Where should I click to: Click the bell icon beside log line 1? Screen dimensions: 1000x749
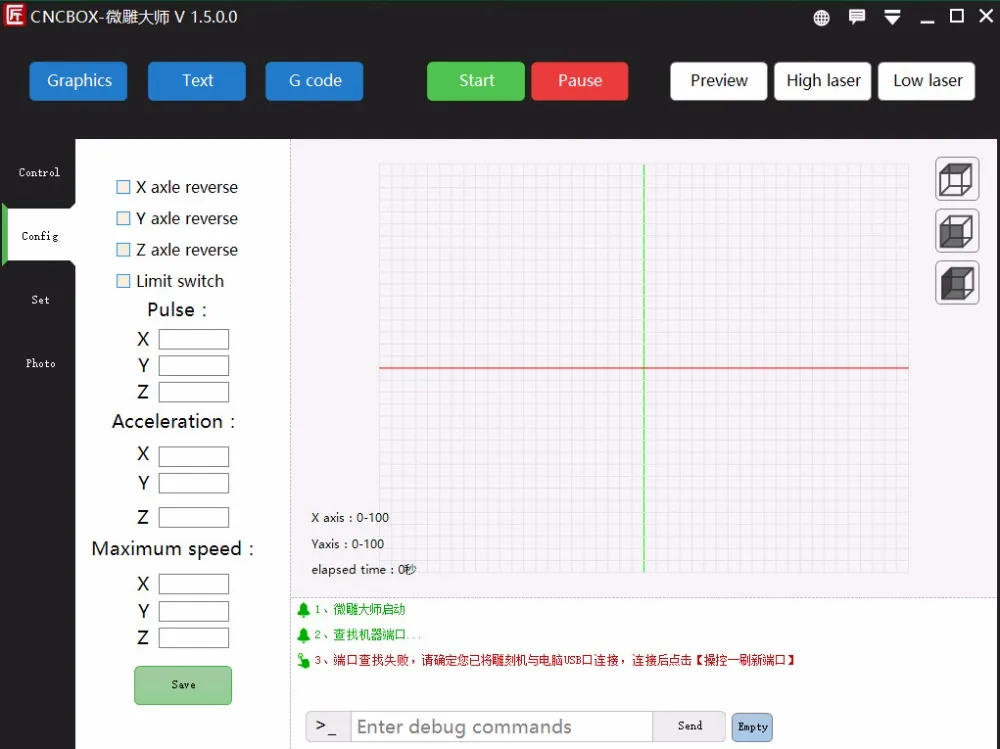click(304, 610)
